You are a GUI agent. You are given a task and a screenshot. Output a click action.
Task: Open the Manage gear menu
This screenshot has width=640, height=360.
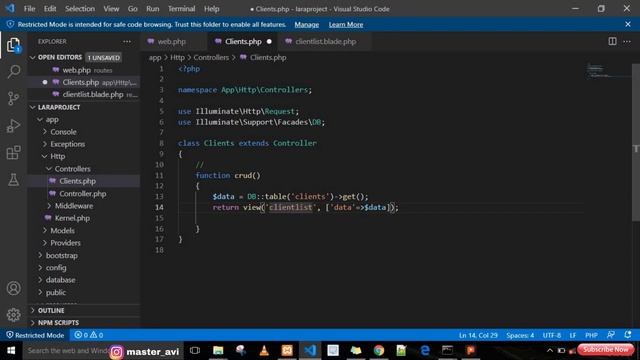(x=13, y=315)
